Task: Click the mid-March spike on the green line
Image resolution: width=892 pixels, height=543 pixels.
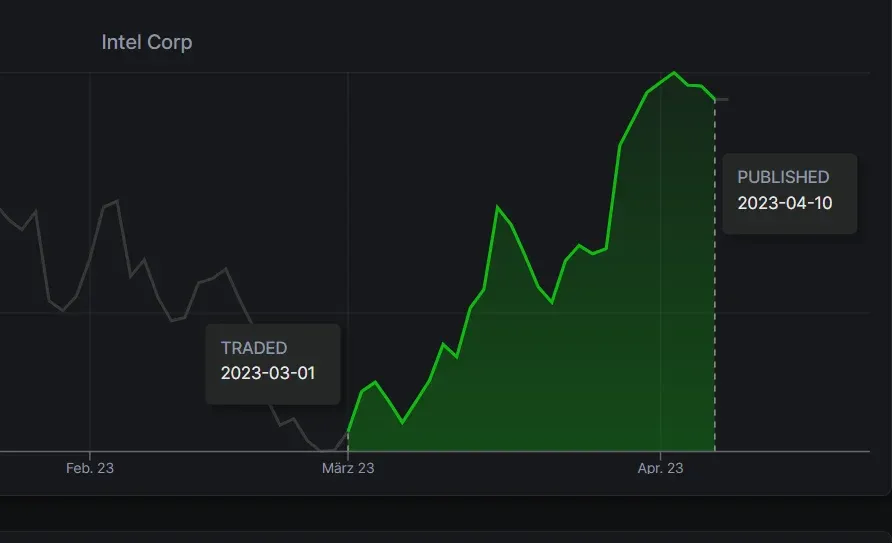Action: pos(497,207)
